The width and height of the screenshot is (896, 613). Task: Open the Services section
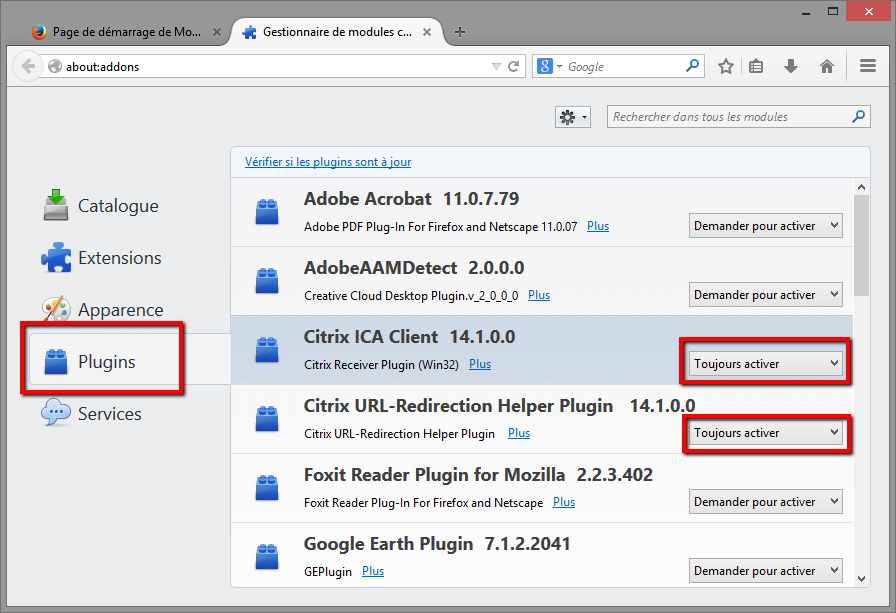point(91,414)
